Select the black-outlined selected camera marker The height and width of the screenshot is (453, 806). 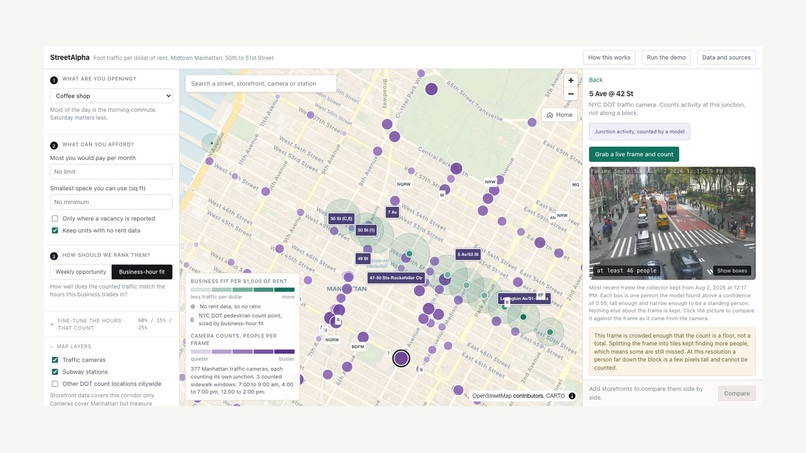[401, 358]
